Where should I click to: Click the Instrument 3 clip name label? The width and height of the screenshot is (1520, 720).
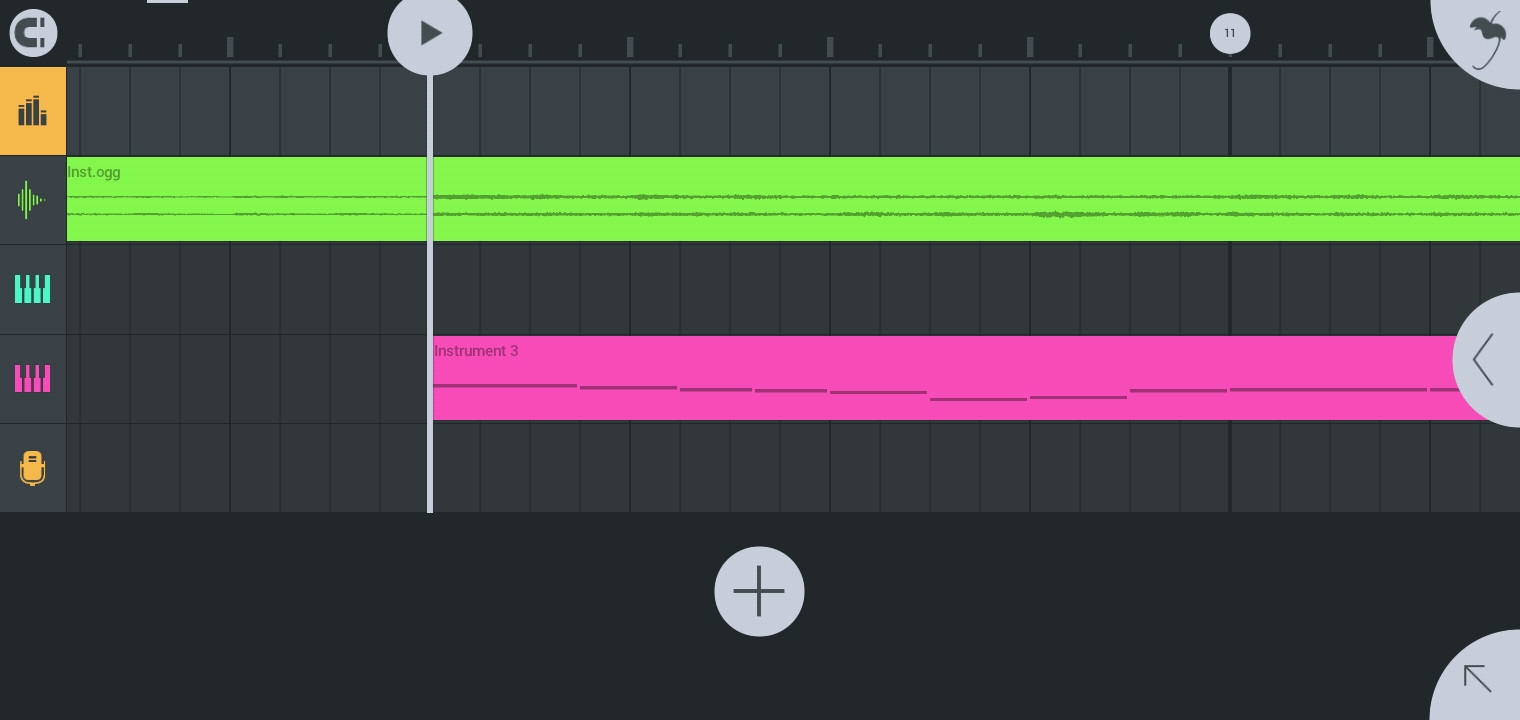click(476, 351)
